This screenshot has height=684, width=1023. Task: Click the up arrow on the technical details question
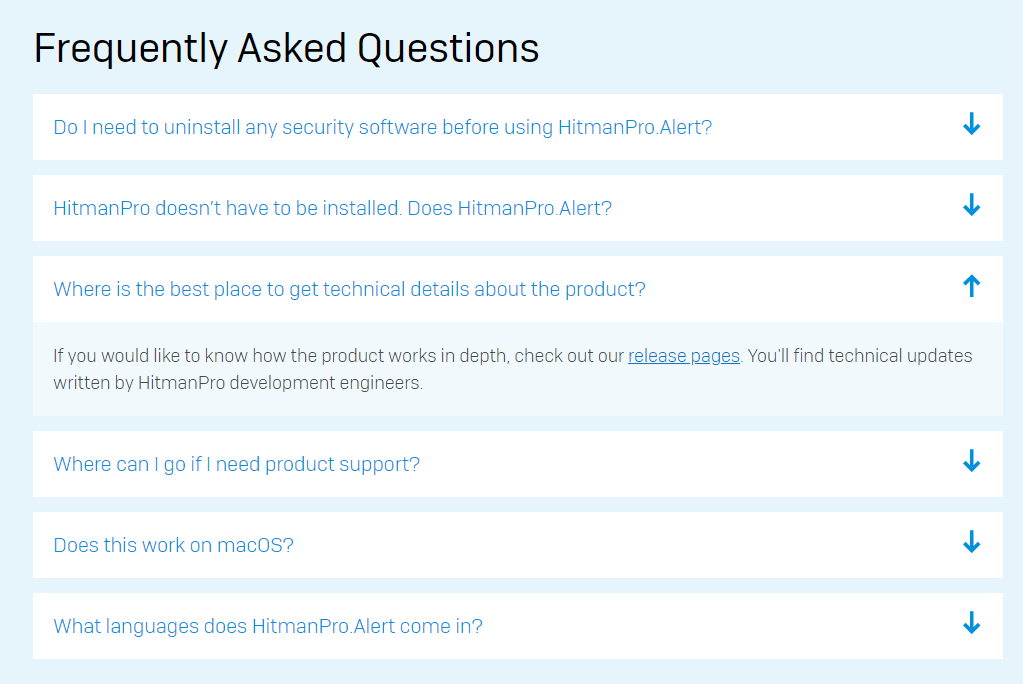tap(971, 287)
